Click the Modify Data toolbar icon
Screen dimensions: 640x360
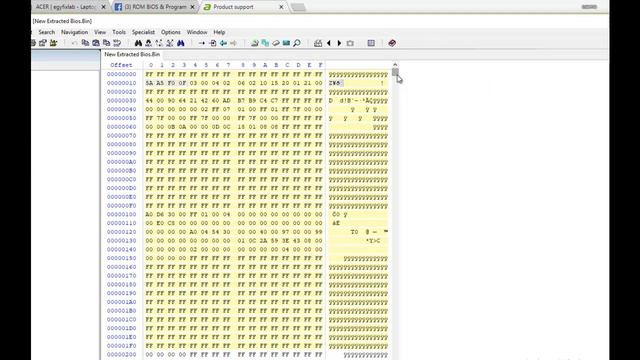[117, 43]
